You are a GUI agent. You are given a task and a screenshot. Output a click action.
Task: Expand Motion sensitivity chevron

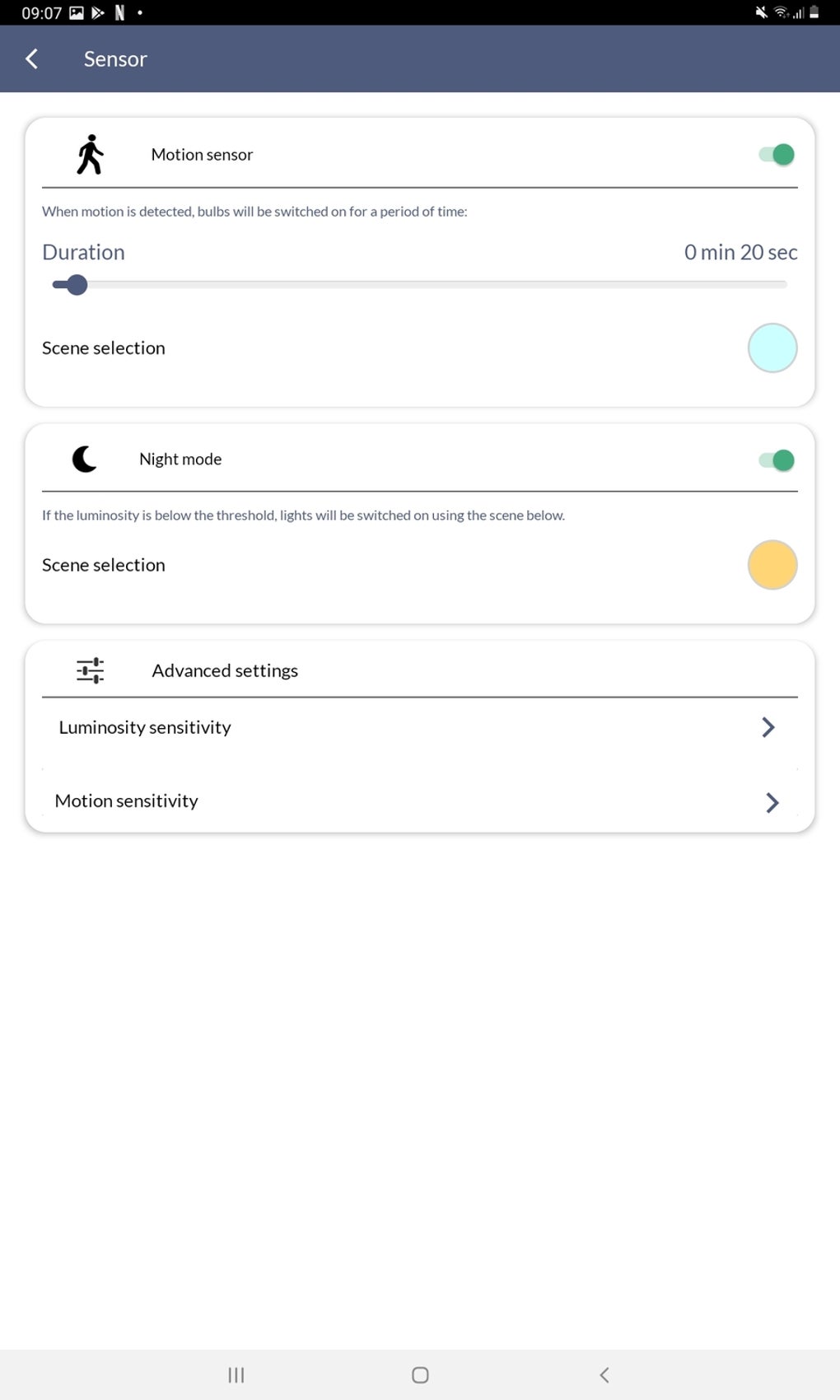[772, 802]
